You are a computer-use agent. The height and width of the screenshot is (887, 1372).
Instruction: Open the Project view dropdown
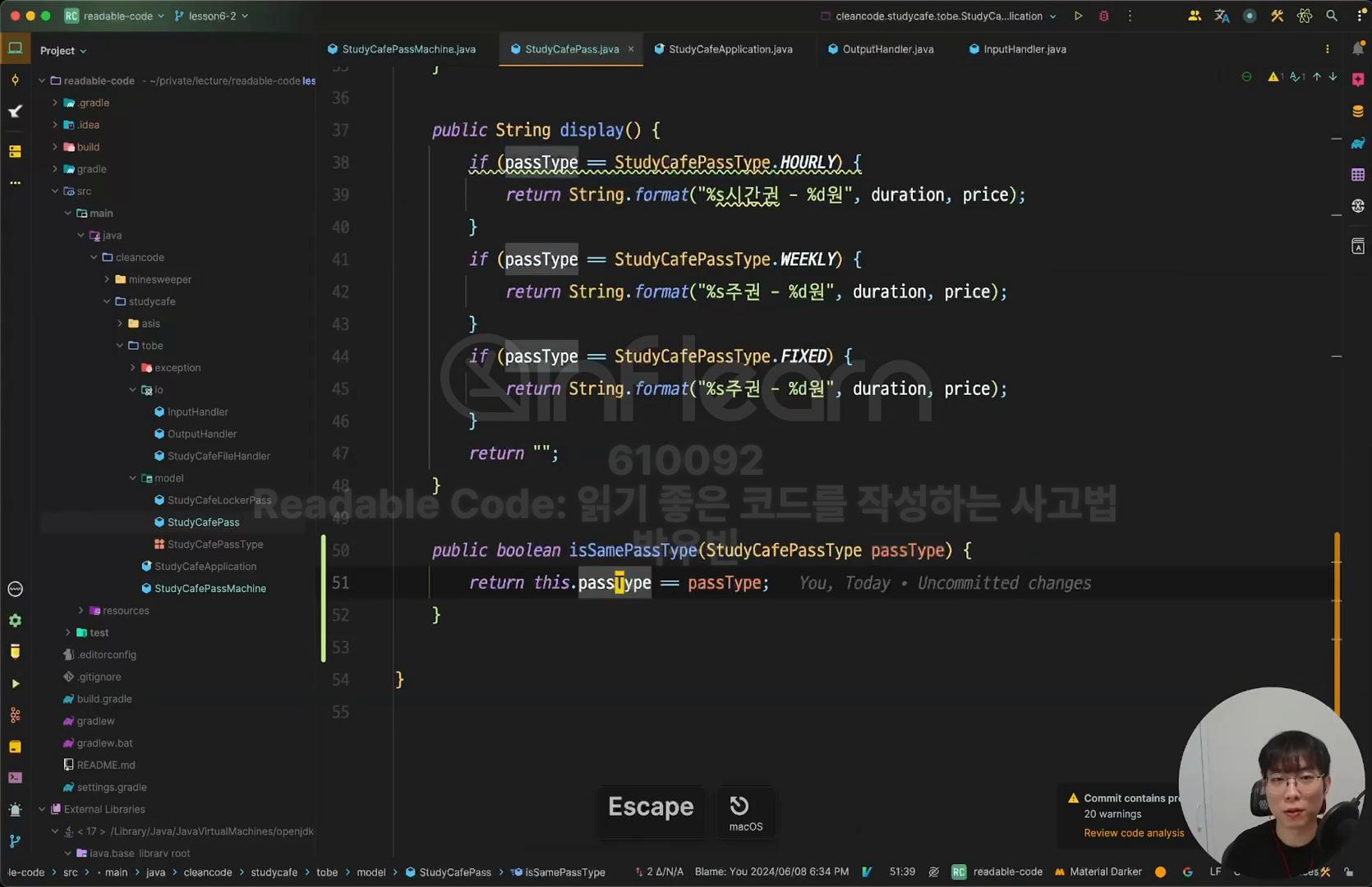[63, 51]
